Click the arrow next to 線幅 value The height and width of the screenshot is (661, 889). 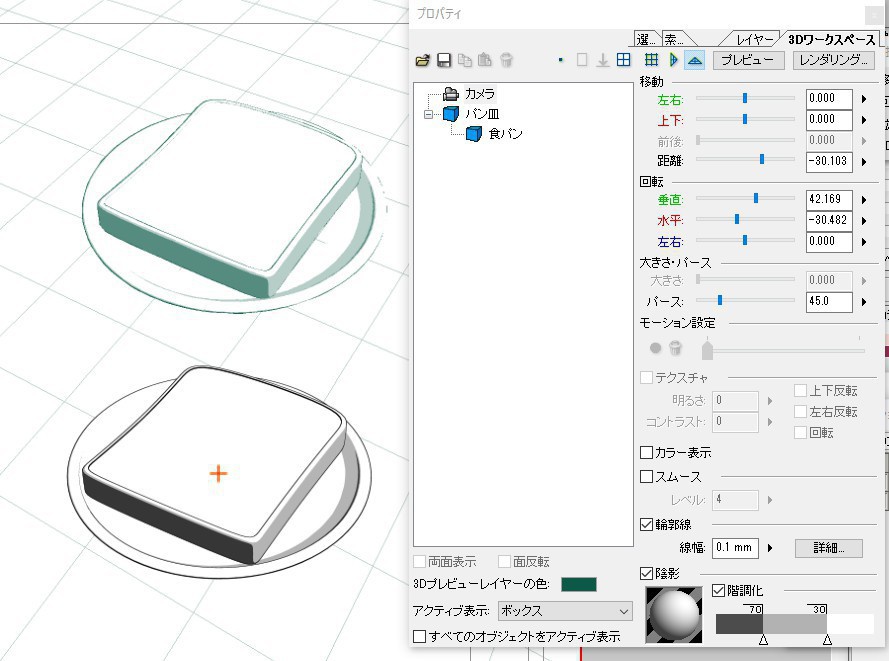pyautogui.click(x=768, y=547)
